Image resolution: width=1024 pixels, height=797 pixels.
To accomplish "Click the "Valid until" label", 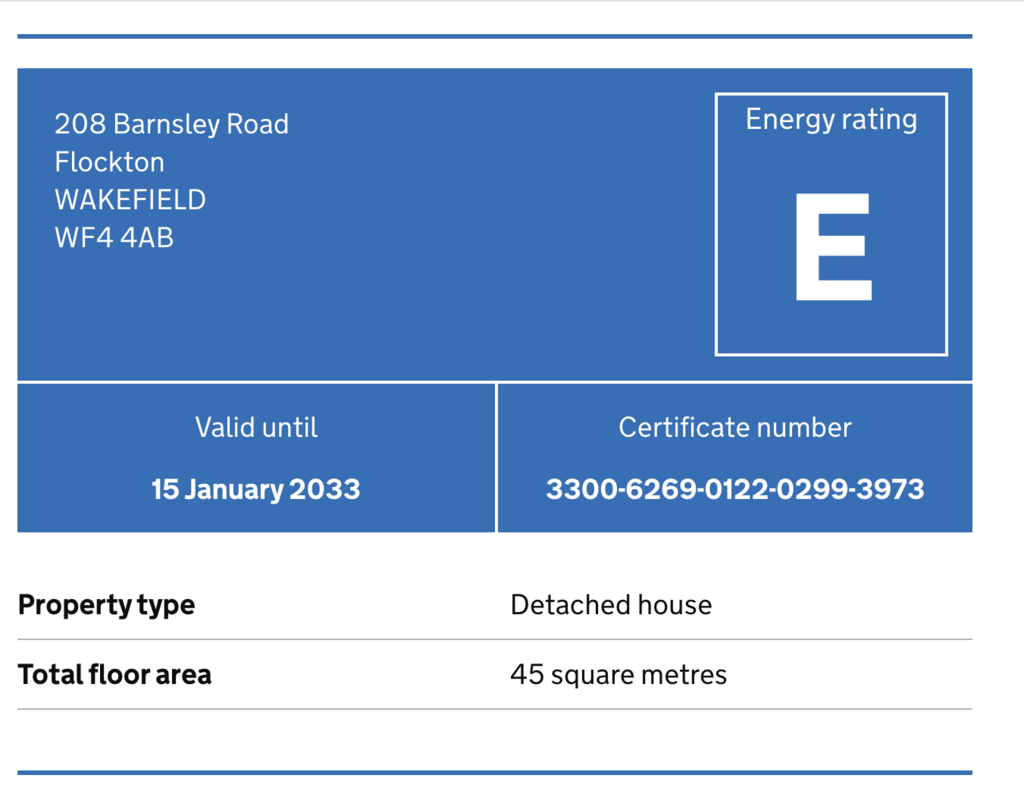I will click(x=256, y=428).
